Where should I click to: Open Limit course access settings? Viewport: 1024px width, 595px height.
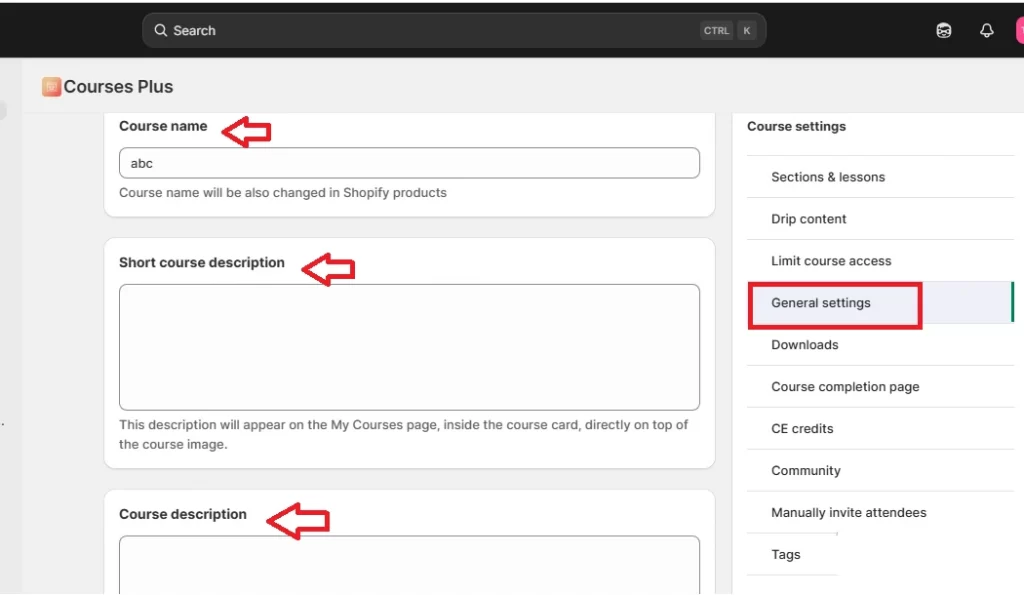click(831, 261)
